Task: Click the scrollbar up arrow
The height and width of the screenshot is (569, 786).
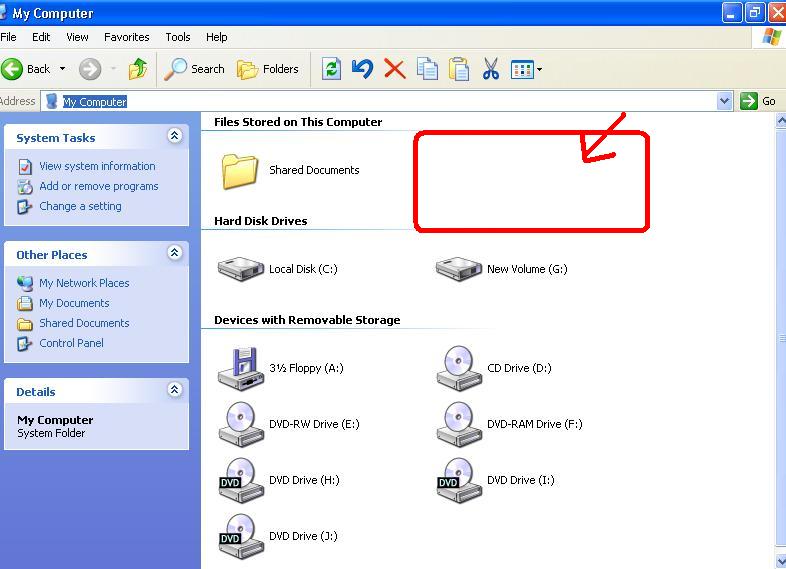Action: tap(781, 121)
